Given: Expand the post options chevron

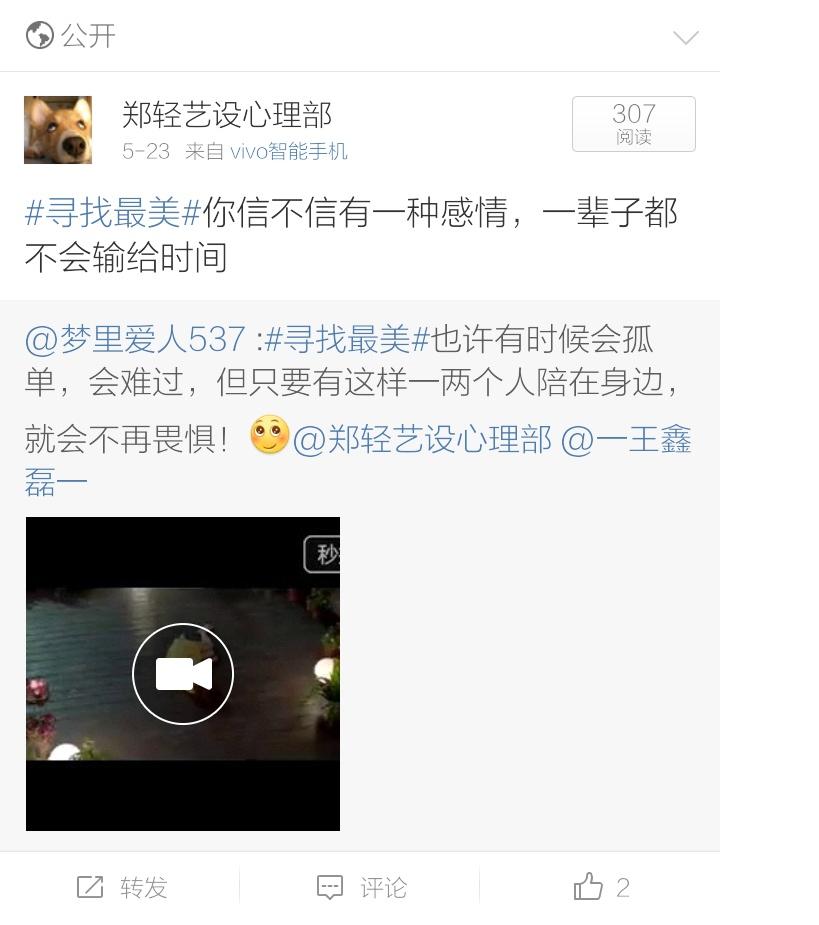Looking at the screenshot, I should pyautogui.click(x=686, y=38).
